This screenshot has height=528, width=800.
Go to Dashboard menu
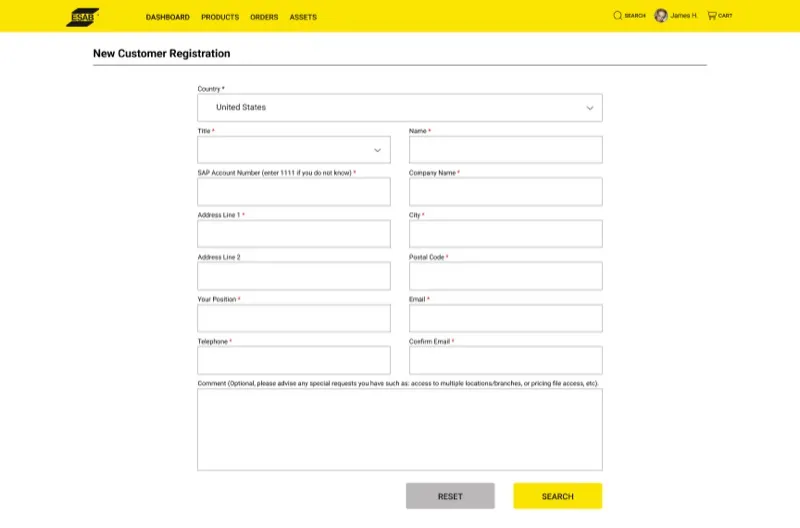click(x=167, y=17)
